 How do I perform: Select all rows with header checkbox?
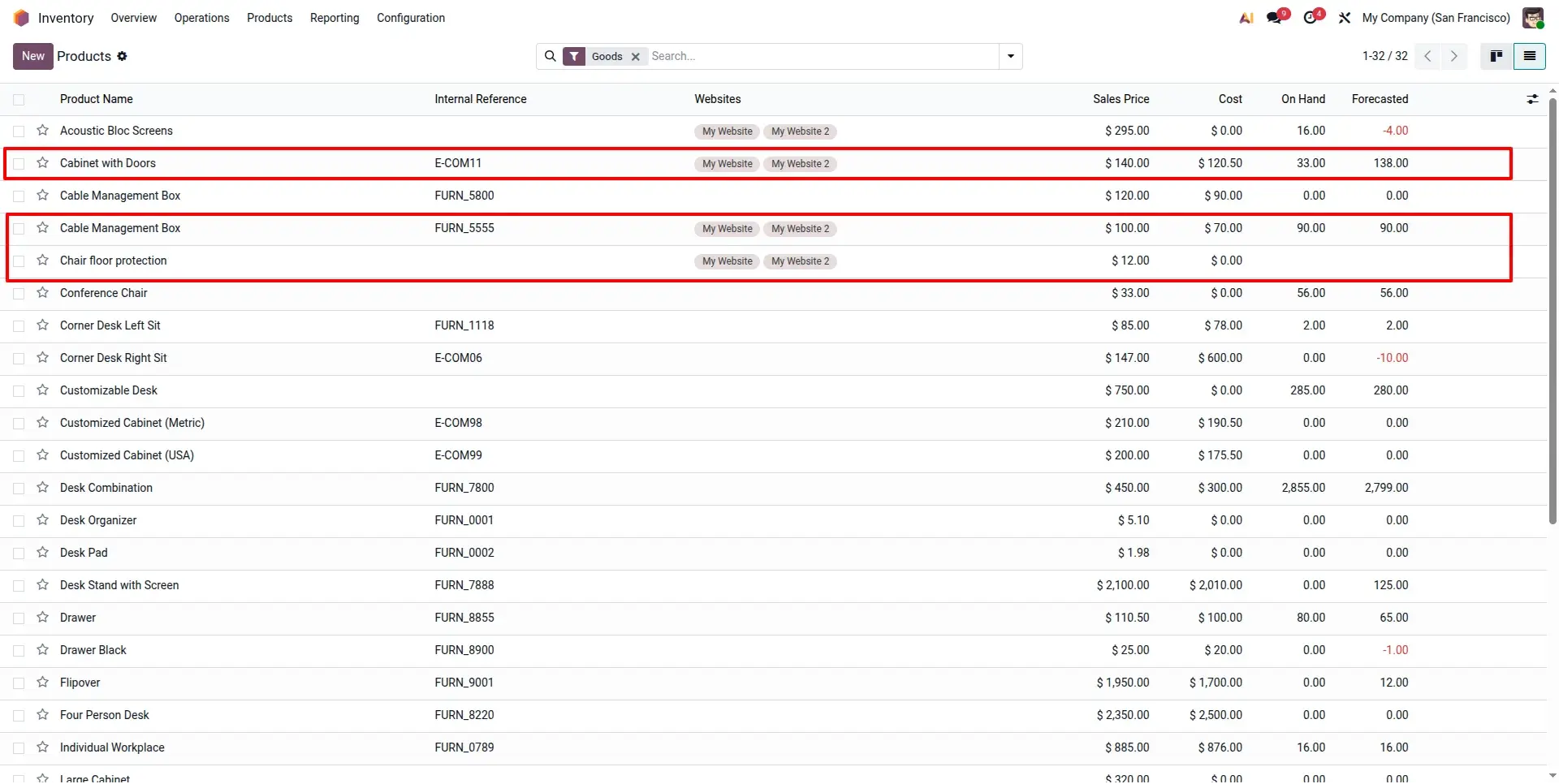coord(19,99)
